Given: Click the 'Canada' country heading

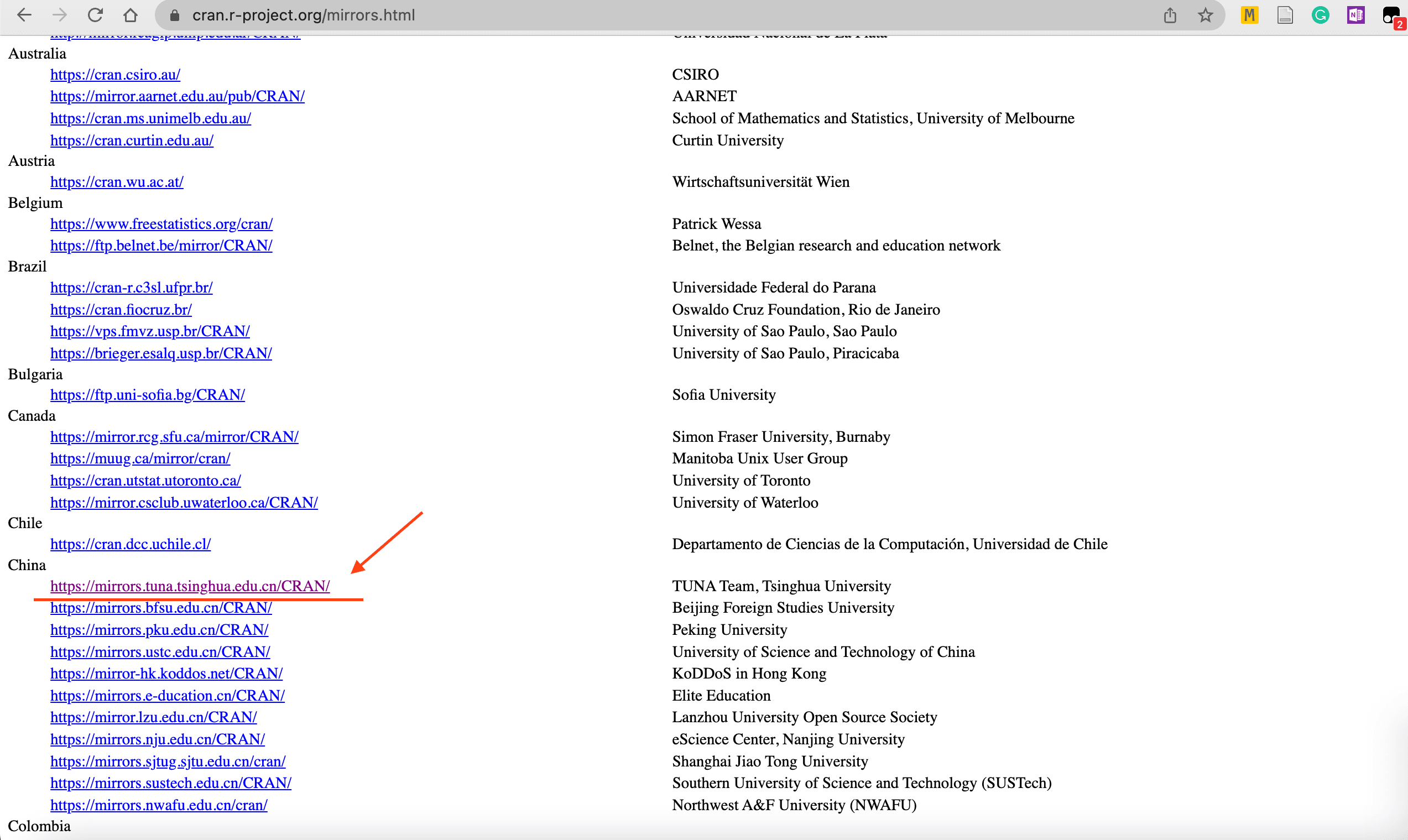Looking at the screenshot, I should [32, 416].
